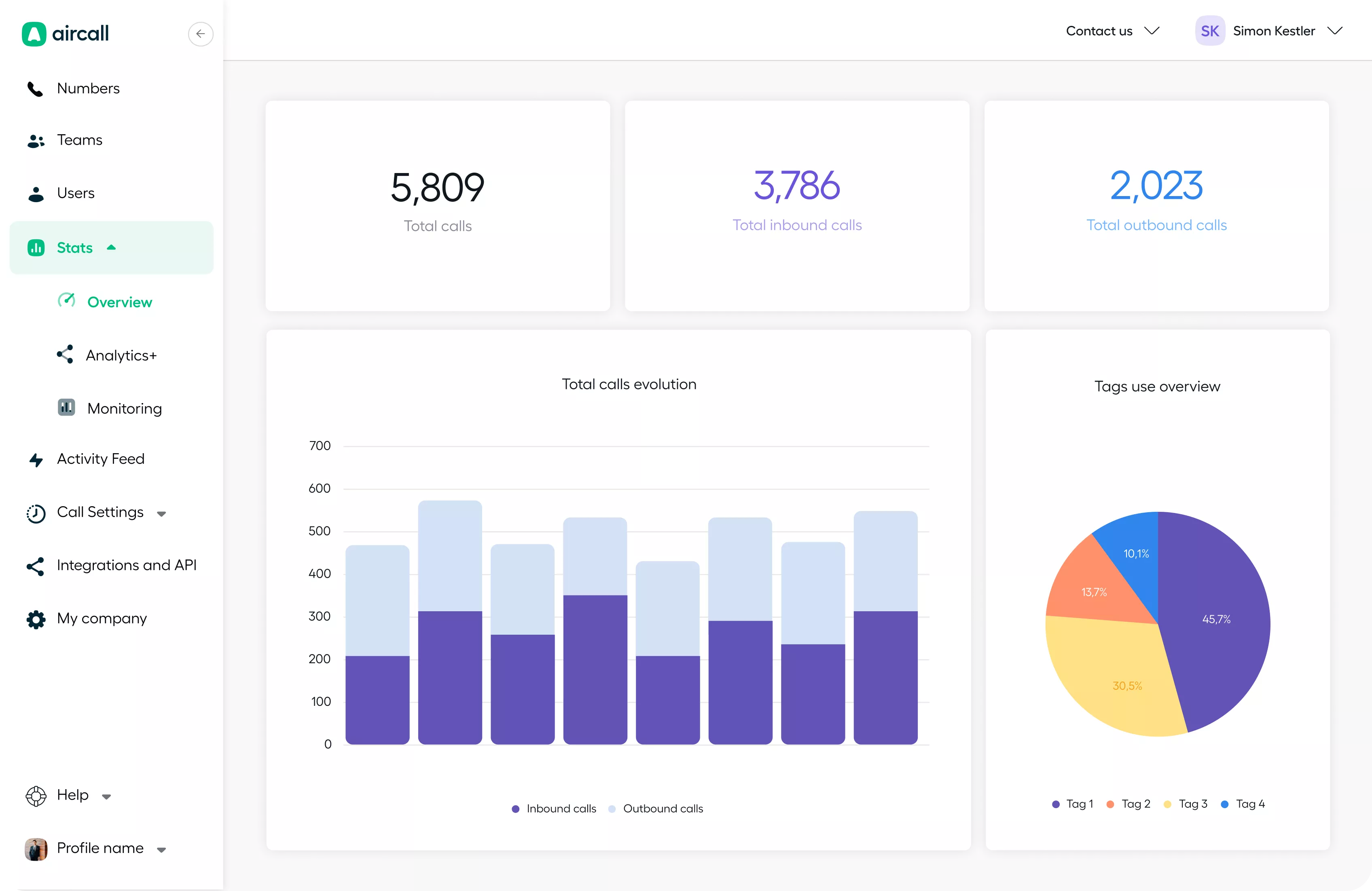Click the My company gear icon
1372x891 pixels.
point(36,619)
